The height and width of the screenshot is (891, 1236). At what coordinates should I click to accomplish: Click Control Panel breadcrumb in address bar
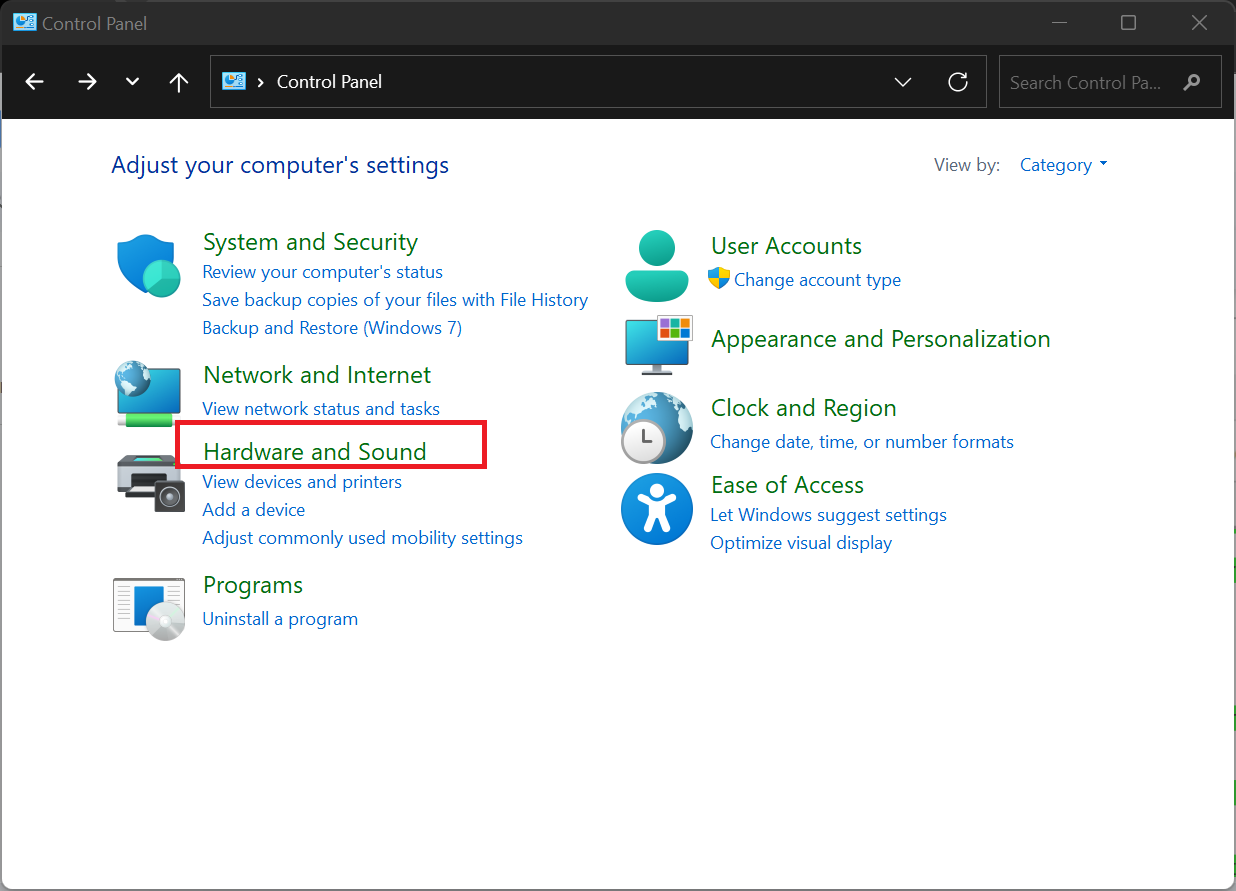coord(329,82)
